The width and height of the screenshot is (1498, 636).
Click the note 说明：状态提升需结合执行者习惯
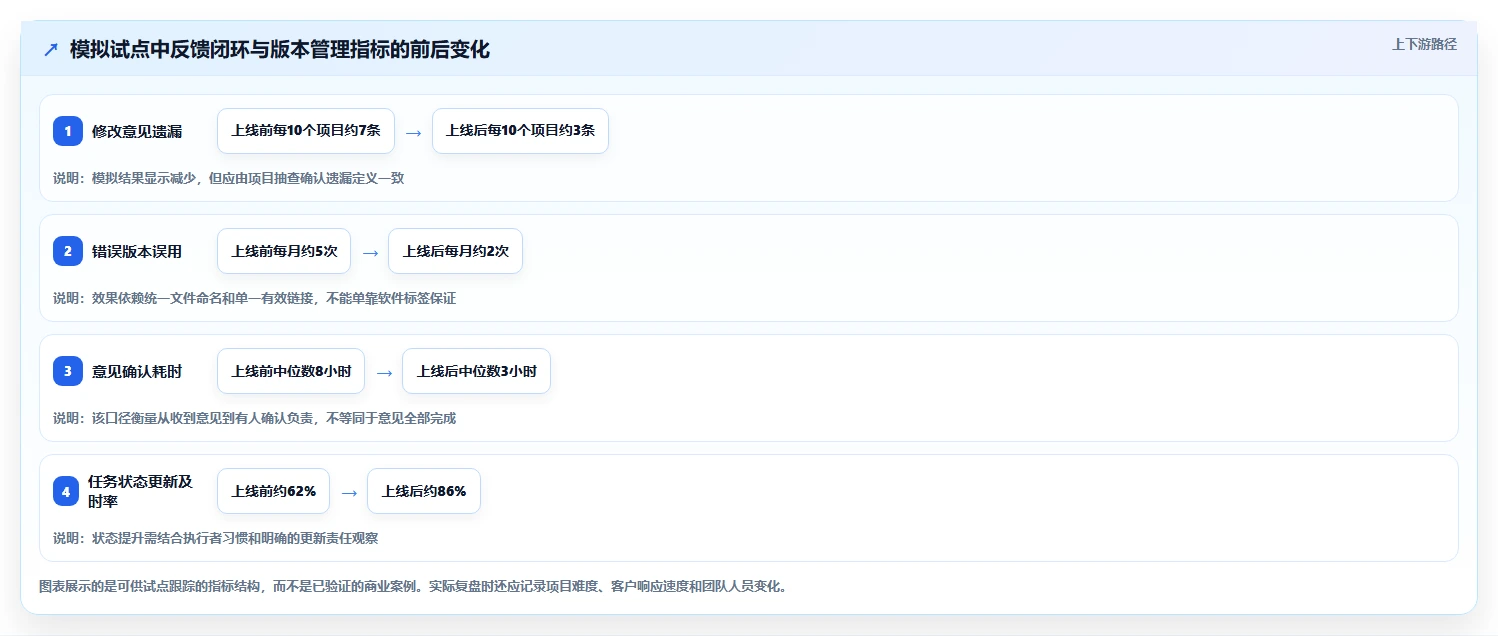(215, 538)
